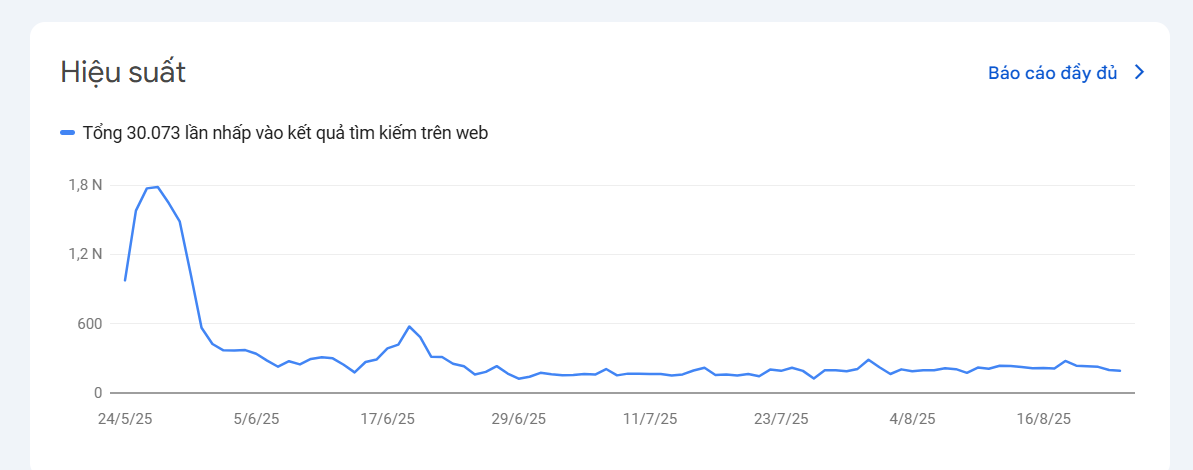Select the "Tổng 30.073 lần nhấp" legend text
Image resolution: width=1193 pixels, height=470 pixels.
click(x=285, y=133)
